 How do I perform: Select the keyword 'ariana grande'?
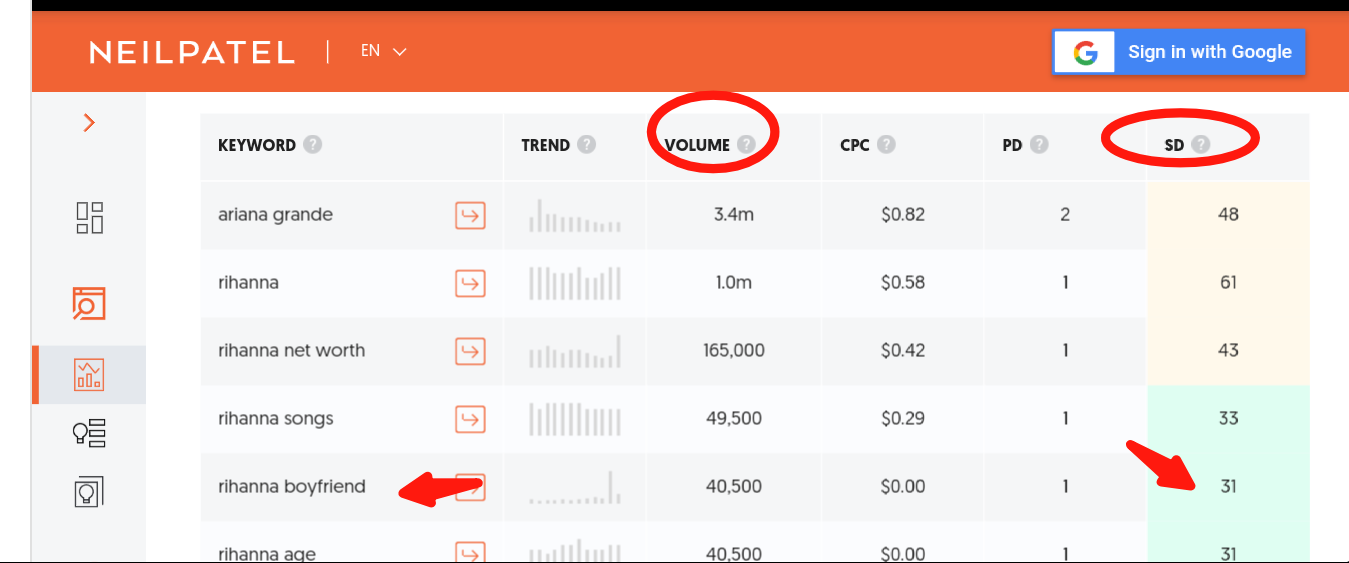[275, 215]
